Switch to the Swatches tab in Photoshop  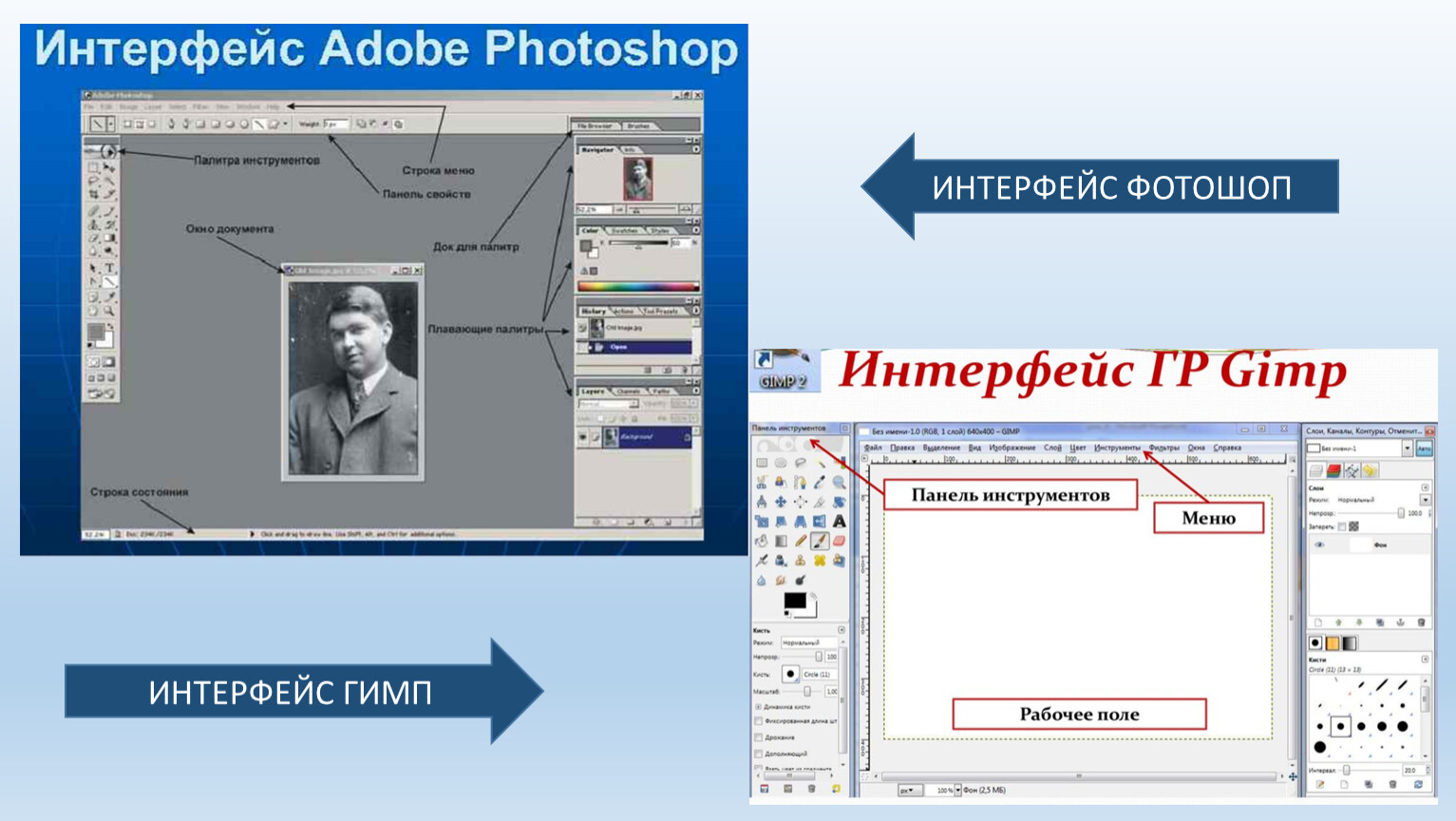click(623, 231)
